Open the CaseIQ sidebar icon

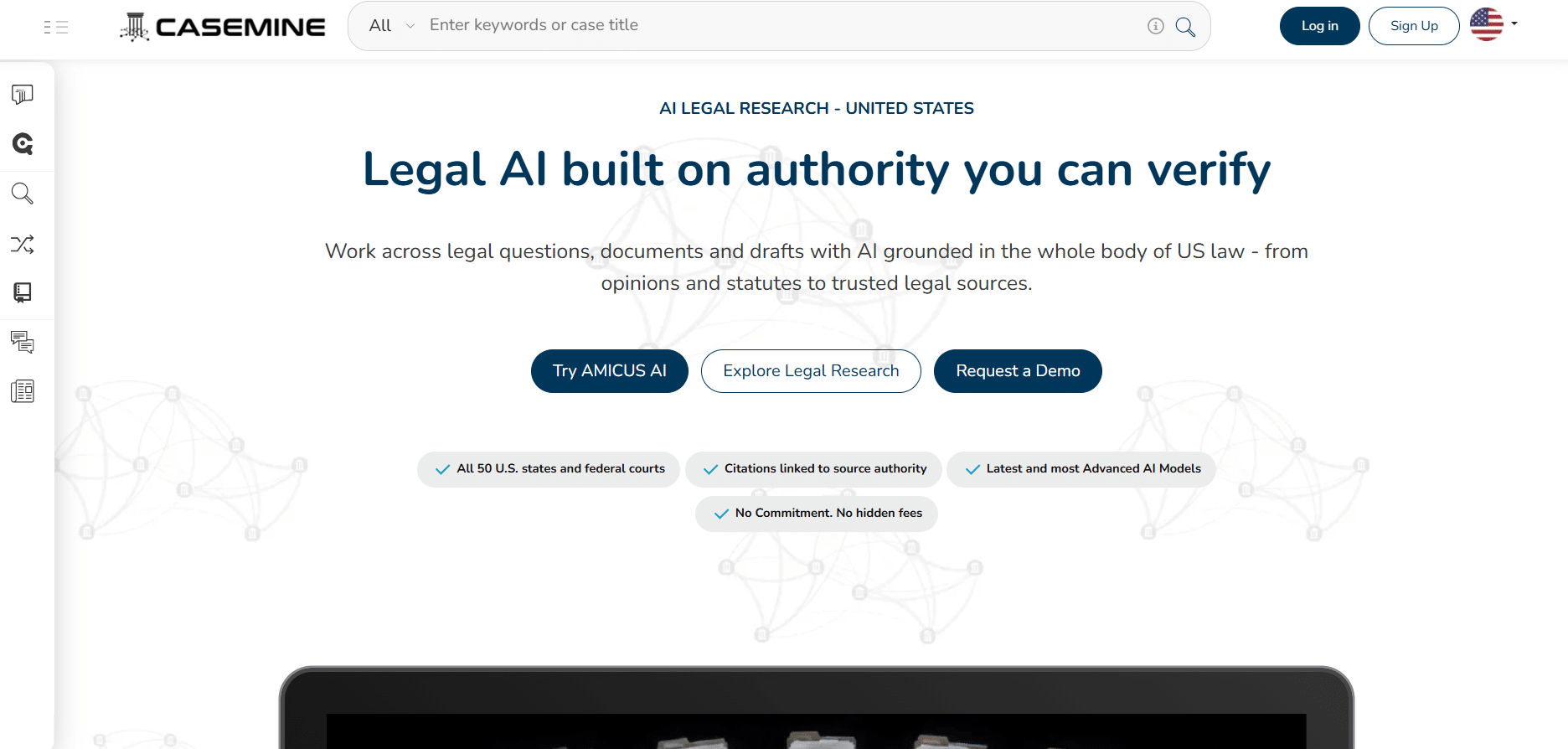point(23,144)
